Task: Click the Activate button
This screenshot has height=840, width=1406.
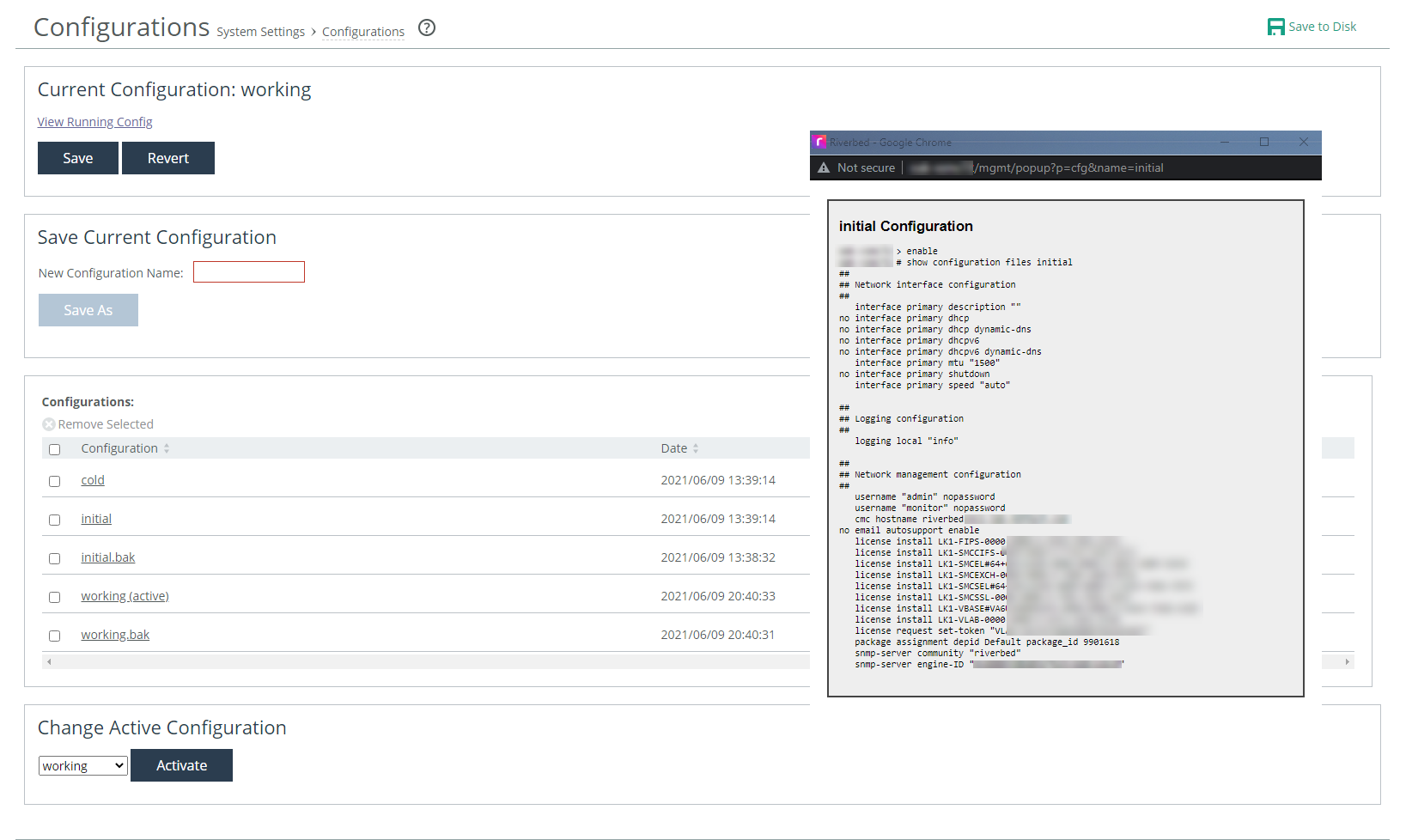Action: pos(181,765)
